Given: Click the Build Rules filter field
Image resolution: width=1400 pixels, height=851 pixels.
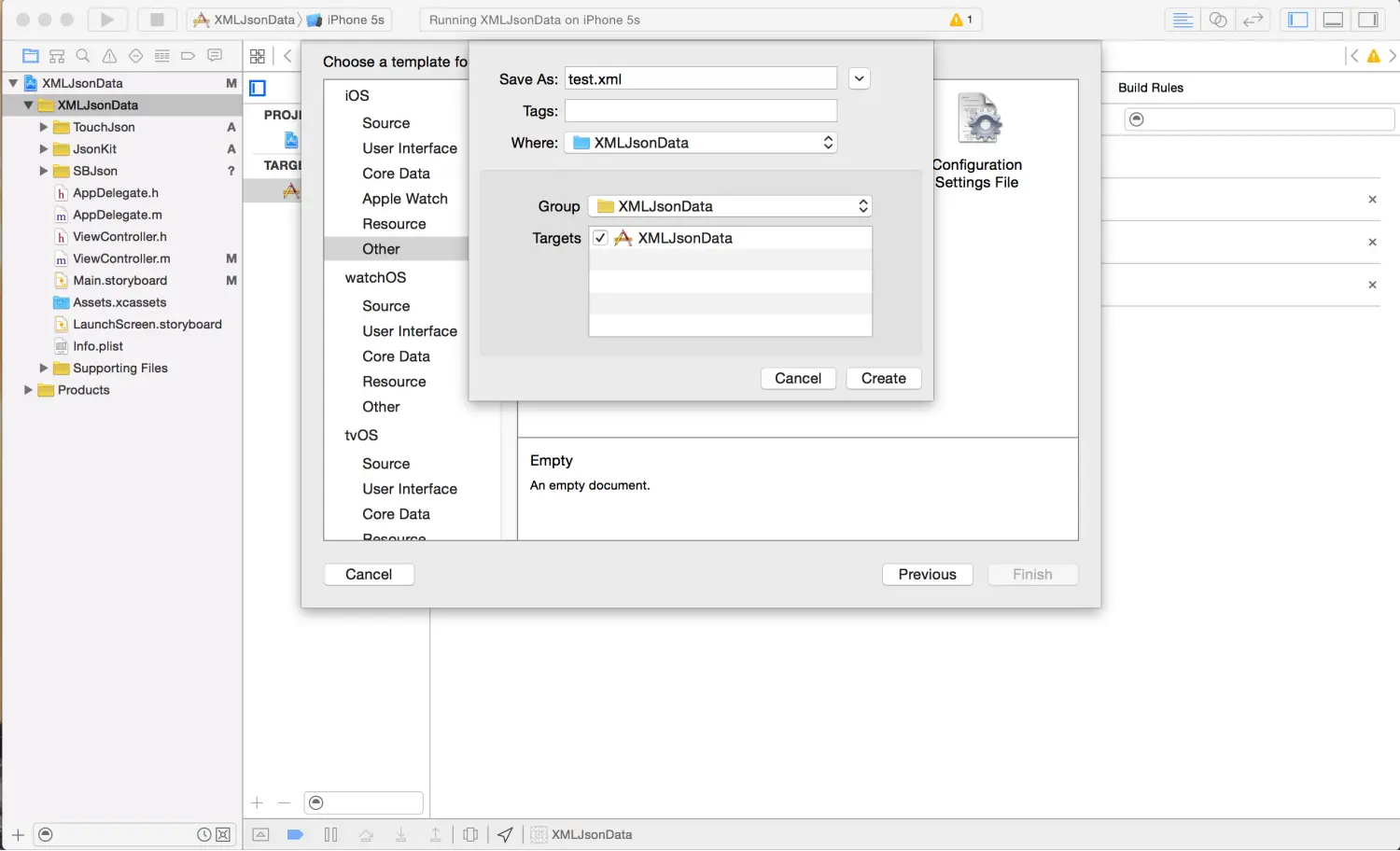Looking at the screenshot, I should 1260,119.
